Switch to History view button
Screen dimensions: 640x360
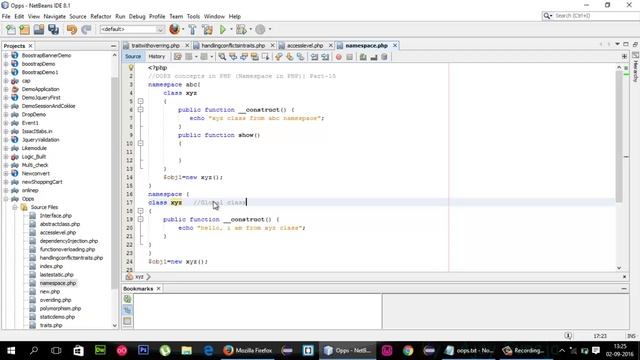point(157,57)
